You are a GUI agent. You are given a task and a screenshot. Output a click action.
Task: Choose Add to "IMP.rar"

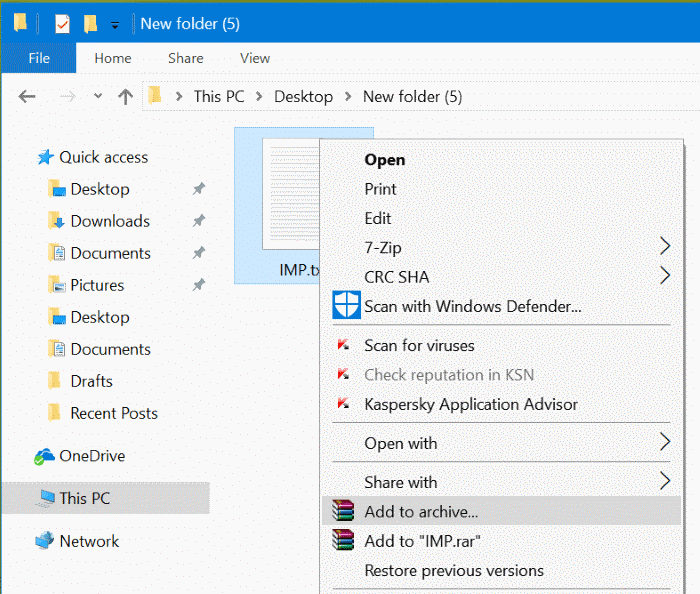[501, 541]
